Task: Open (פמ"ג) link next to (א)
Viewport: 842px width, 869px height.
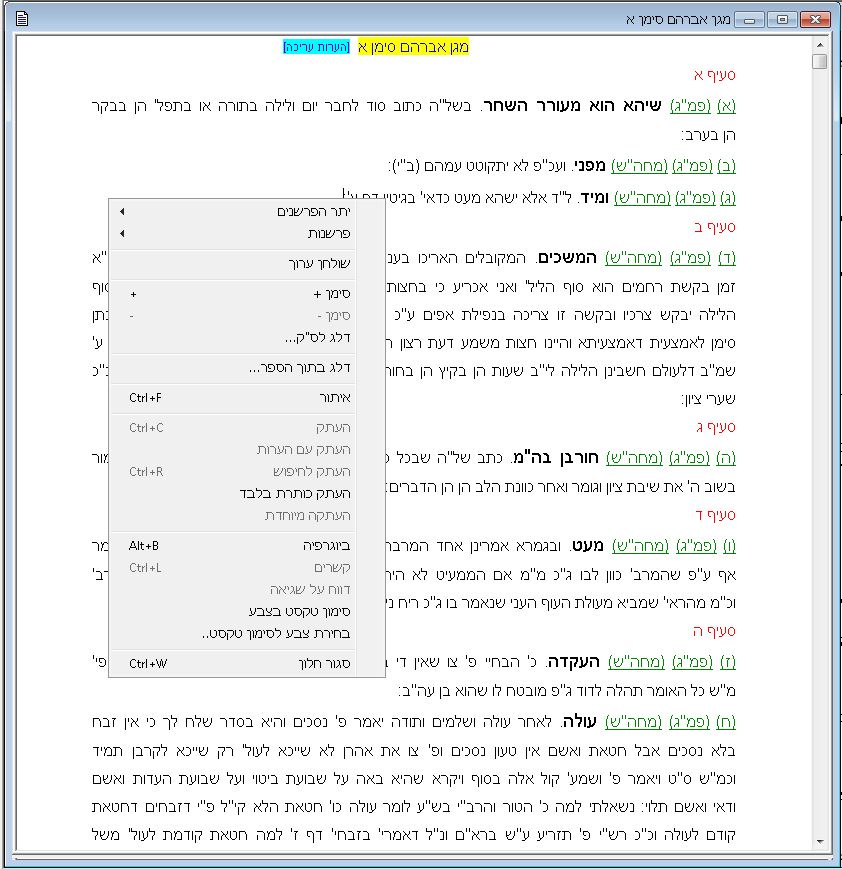Action: point(690,105)
